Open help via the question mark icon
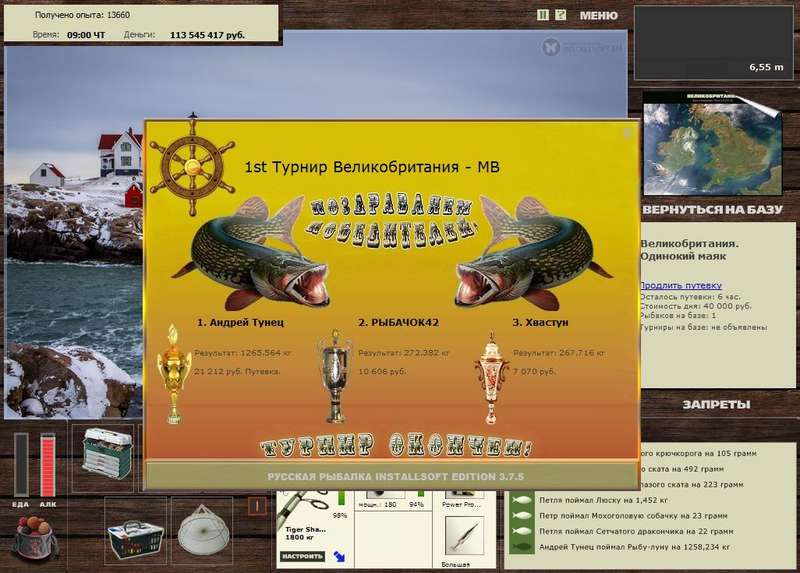The width and height of the screenshot is (800, 573). (x=560, y=15)
